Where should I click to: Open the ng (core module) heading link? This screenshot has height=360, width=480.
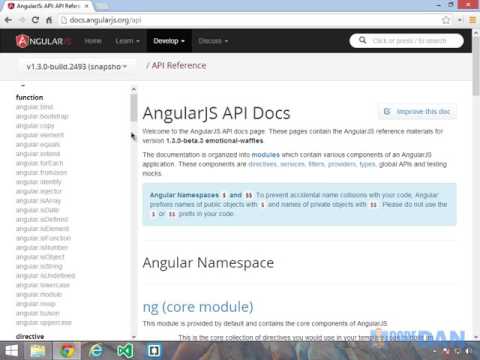pyautogui.click(x=198, y=307)
